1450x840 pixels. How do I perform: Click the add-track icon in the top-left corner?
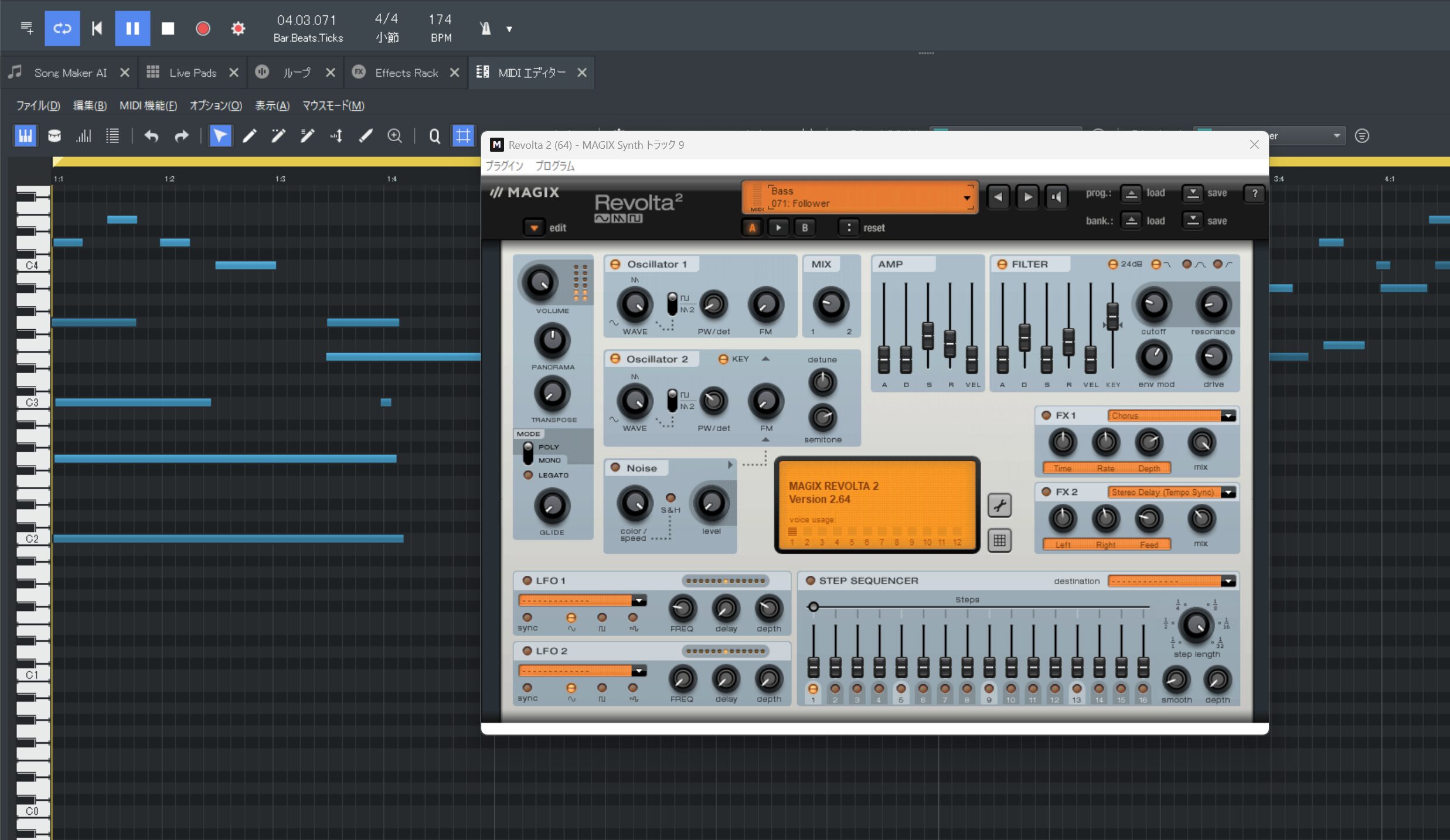[x=27, y=28]
